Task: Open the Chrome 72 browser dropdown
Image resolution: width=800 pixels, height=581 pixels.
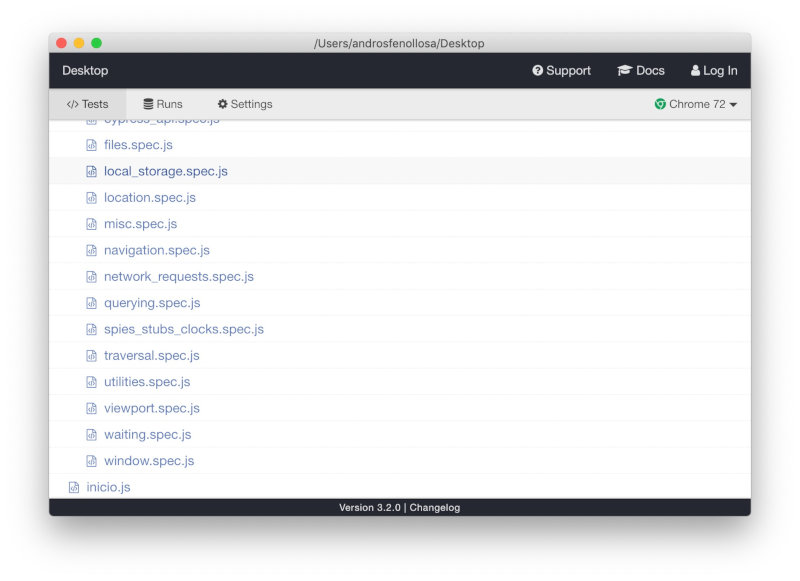Action: click(696, 104)
